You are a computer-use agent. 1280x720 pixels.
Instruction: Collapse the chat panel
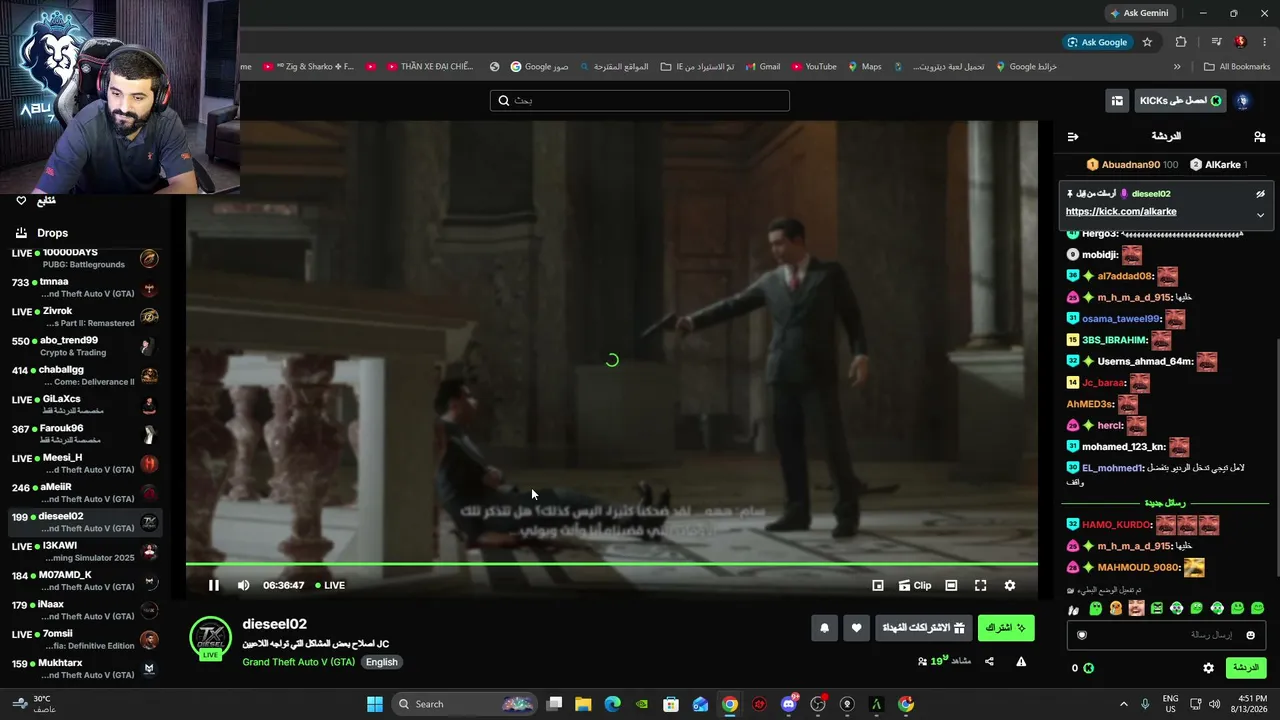point(1073,136)
